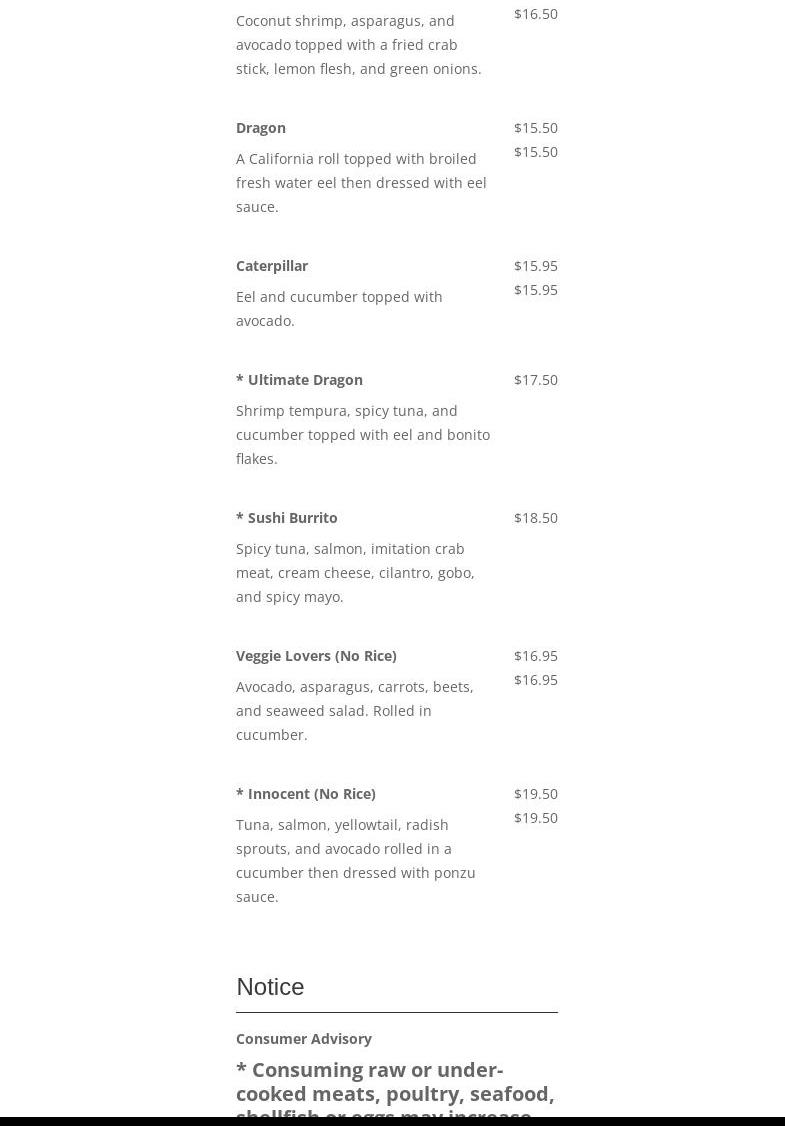Select the Innocent (No Rice) item title
Screen dimensions: 785x1126
(x=306, y=793)
